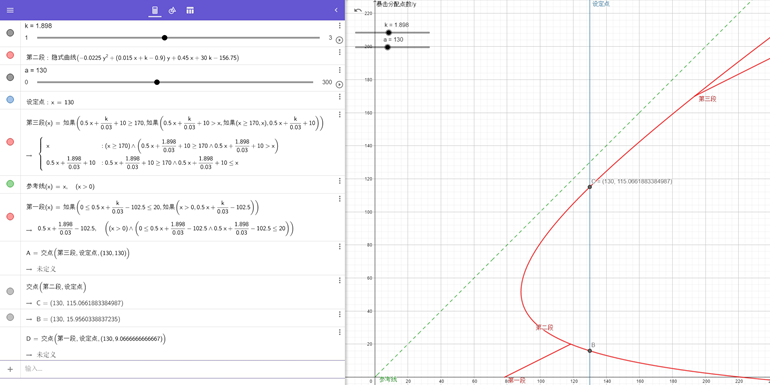This screenshot has height=385, width=770.
Task: Toggle visibility of point C intersection
Action: click(x=10, y=292)
